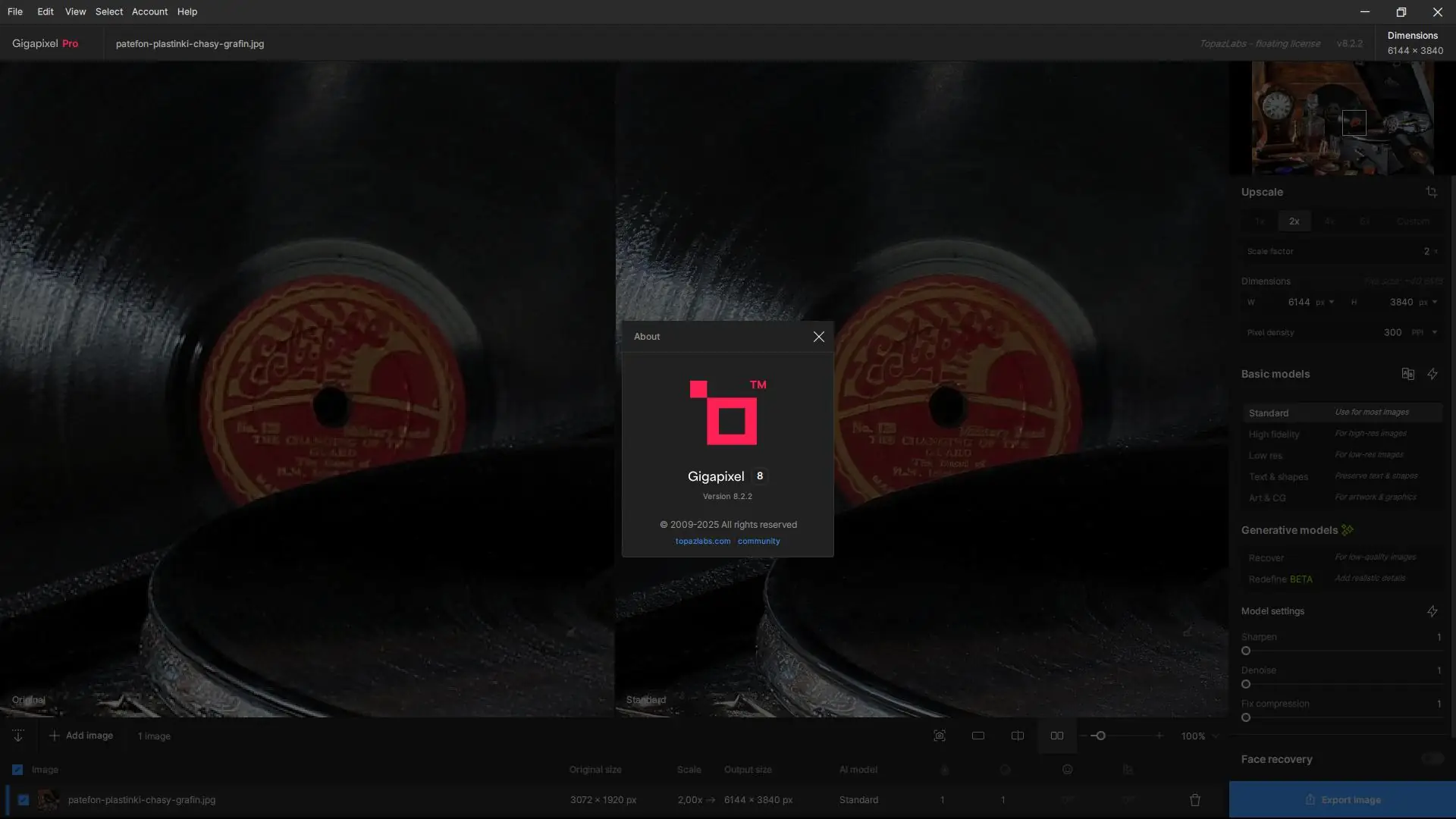Delete patefon image with trash icon

point(1195,800)
